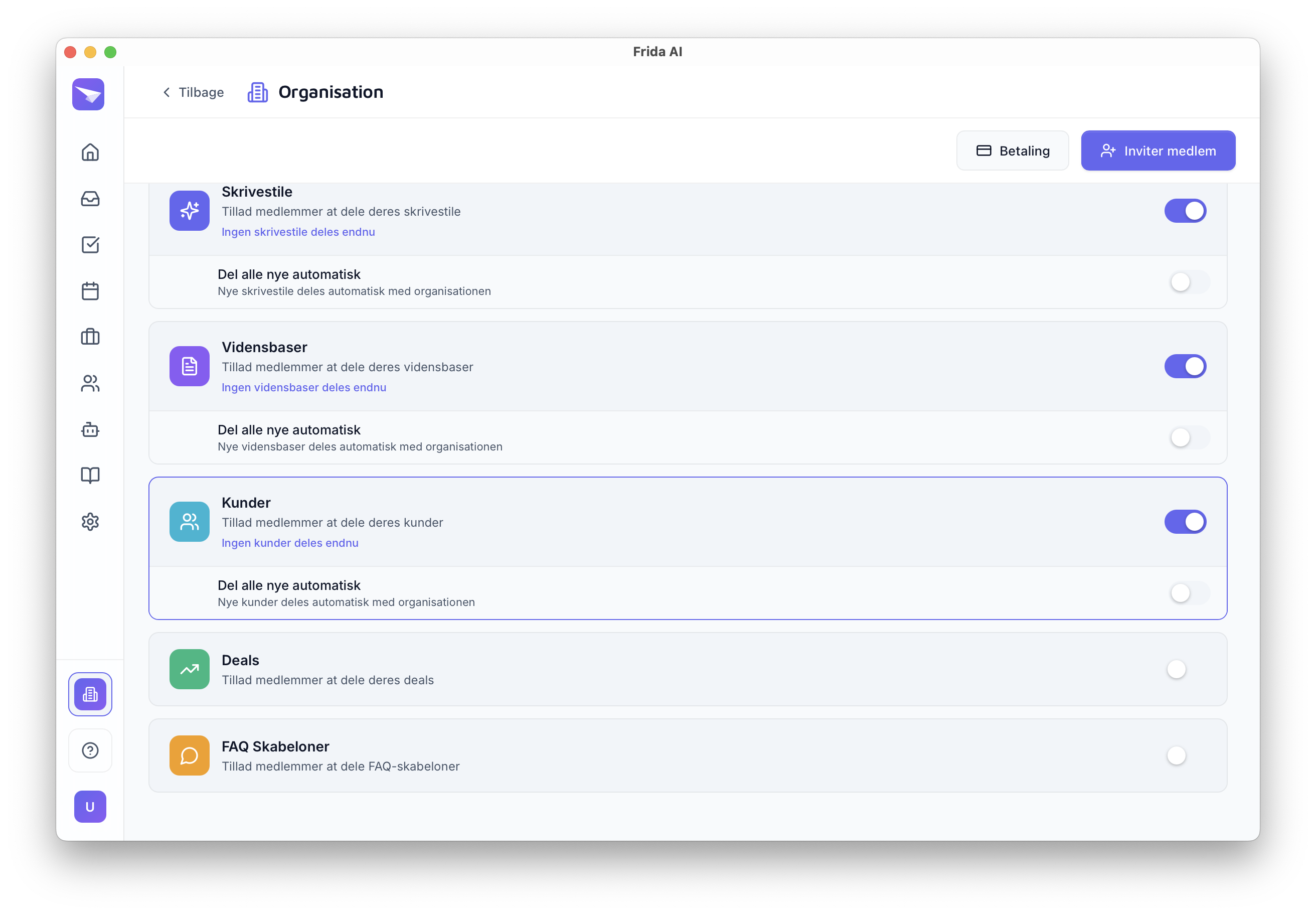Open the Inbox tray icon
This screenshot has height=915, width=1316.
click(x=90, y=199)
